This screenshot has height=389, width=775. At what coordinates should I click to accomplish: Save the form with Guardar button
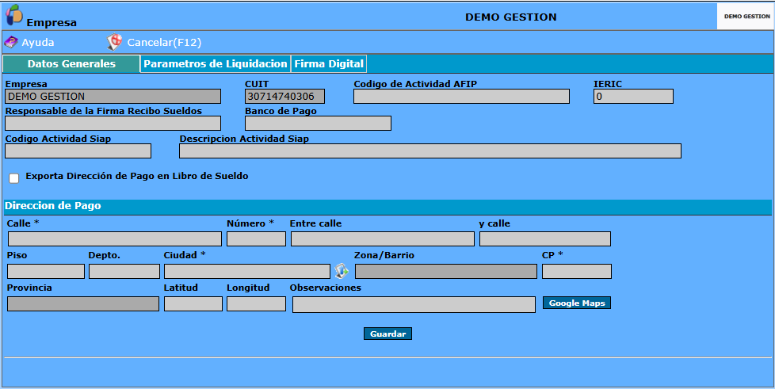click(x=388, y=334)
